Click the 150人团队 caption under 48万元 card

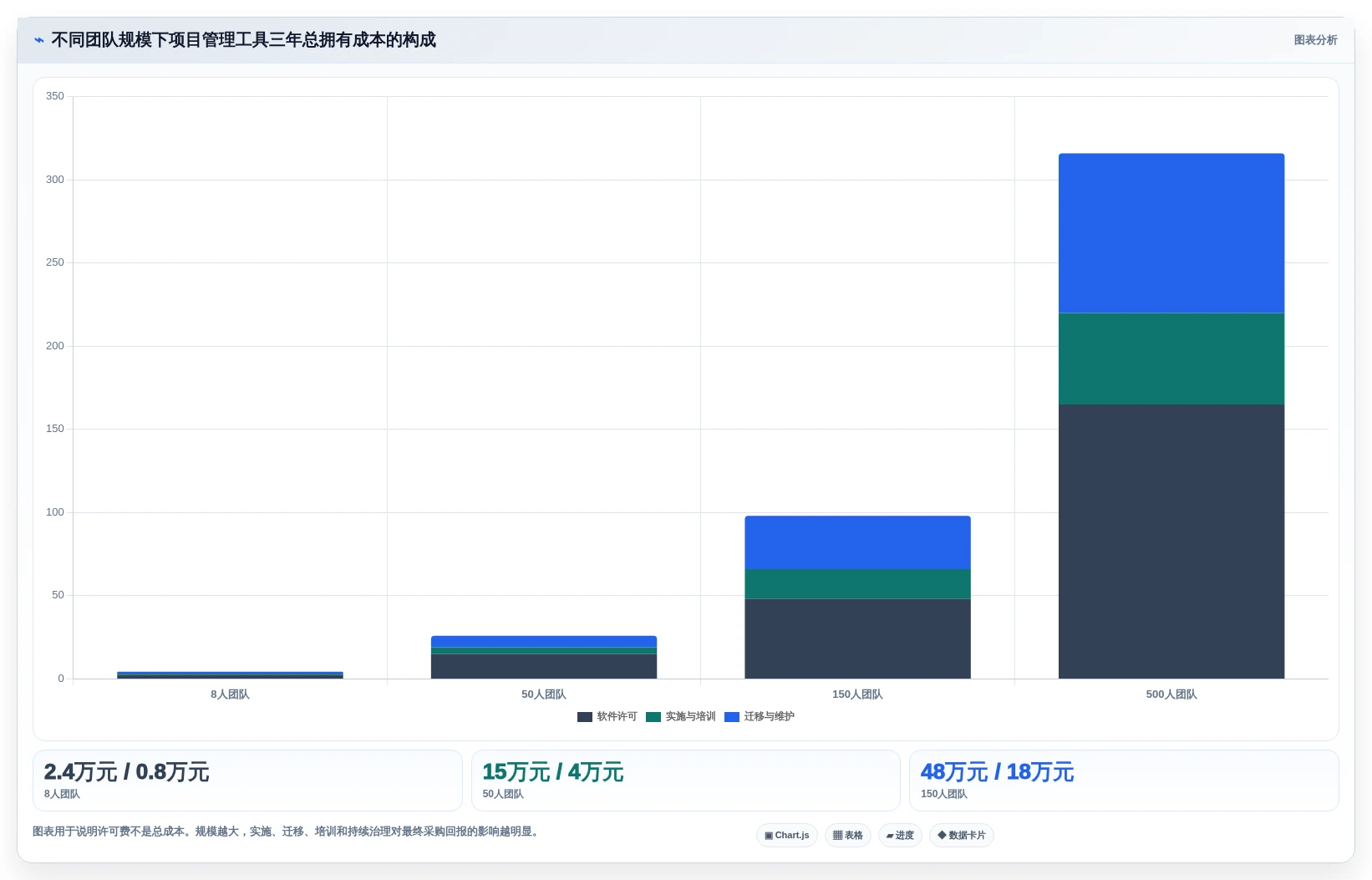(x=944, y=794)
